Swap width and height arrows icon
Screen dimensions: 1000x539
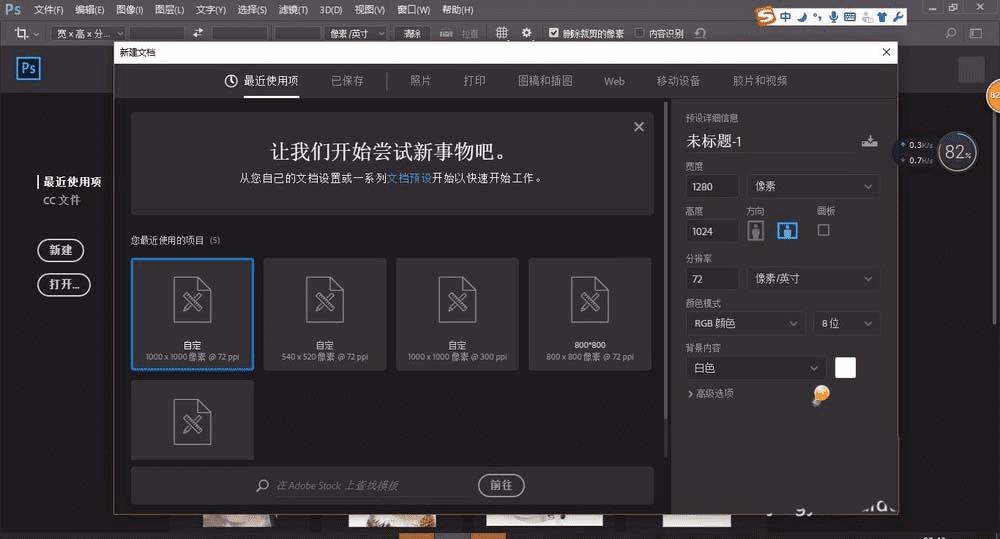(x=198, y=33)
